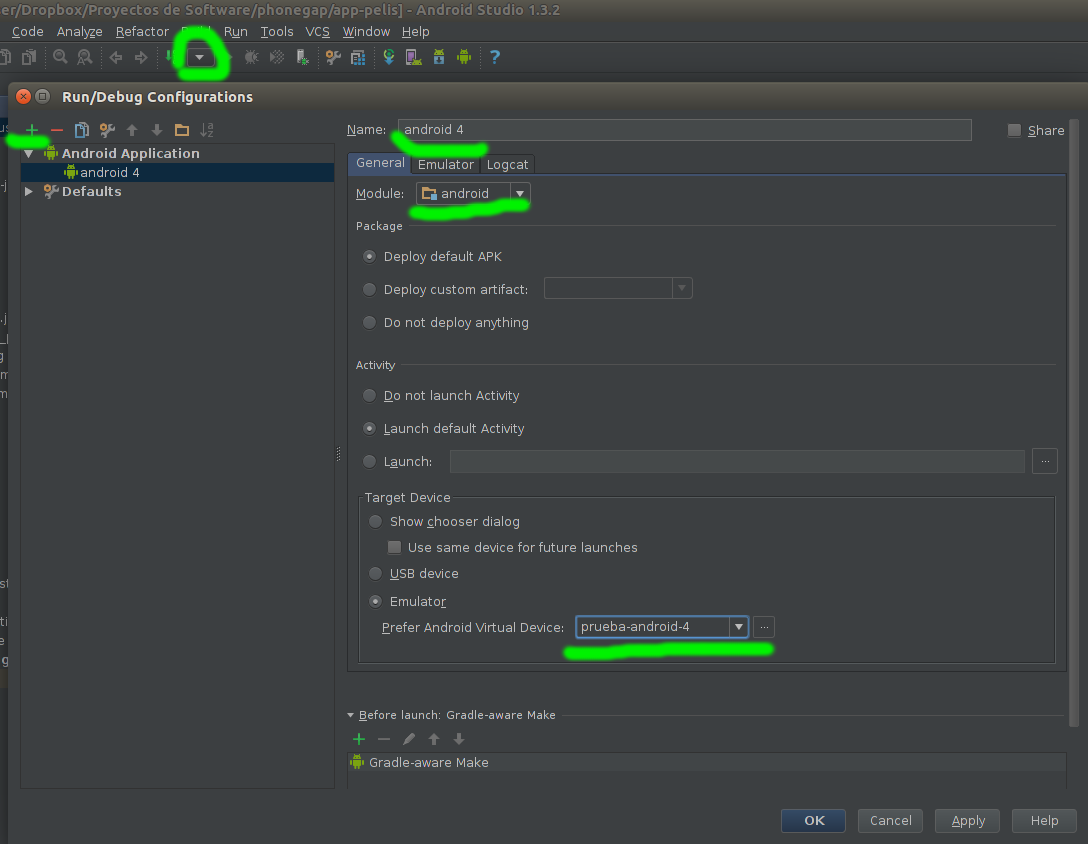The image size is (1088, 844).
Task: Click the blue Help question mark in the toolbar
Action: (494, 57)
